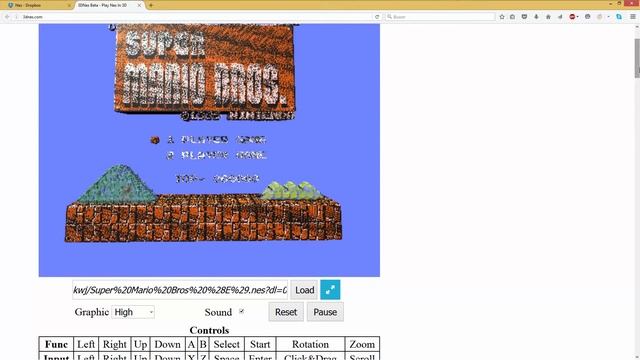
Task: Open the downloads arrow icon
Action: click(536, 17)
